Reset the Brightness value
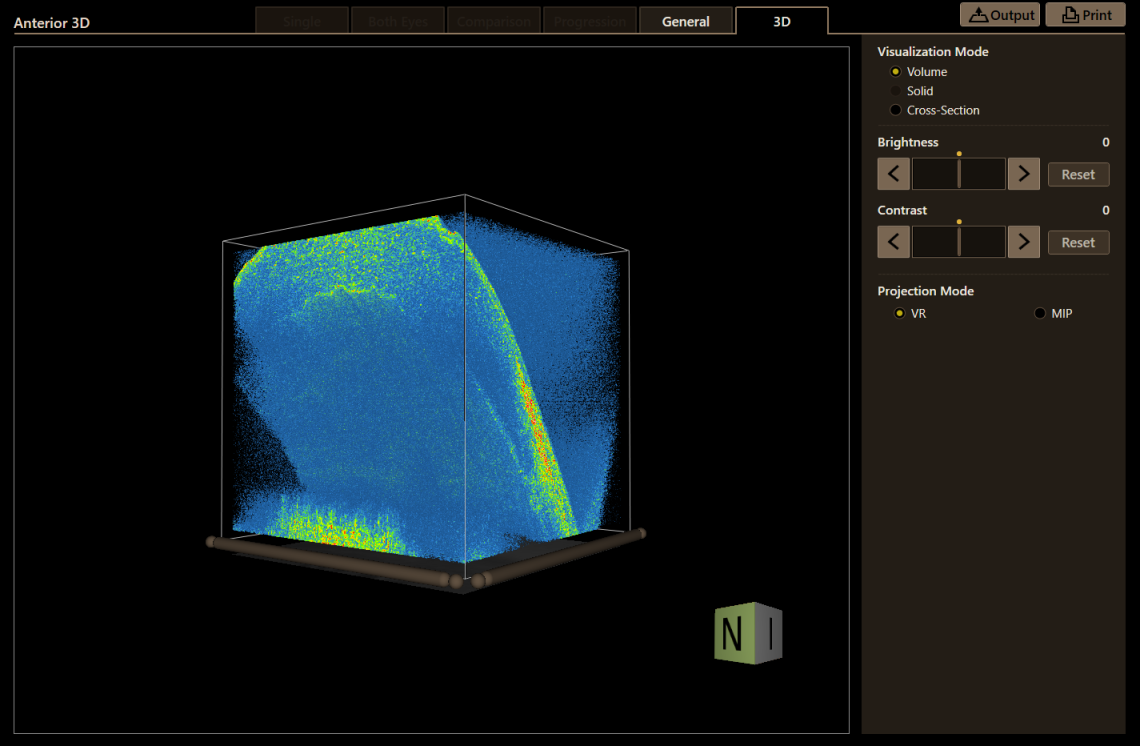 (x=1078, y=173)
